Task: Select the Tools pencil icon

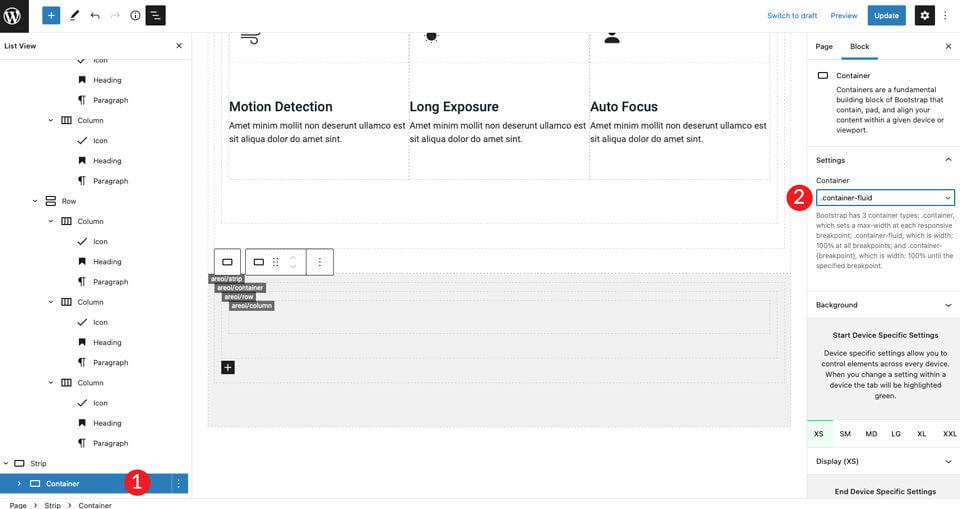Action: tap(74, 16)
